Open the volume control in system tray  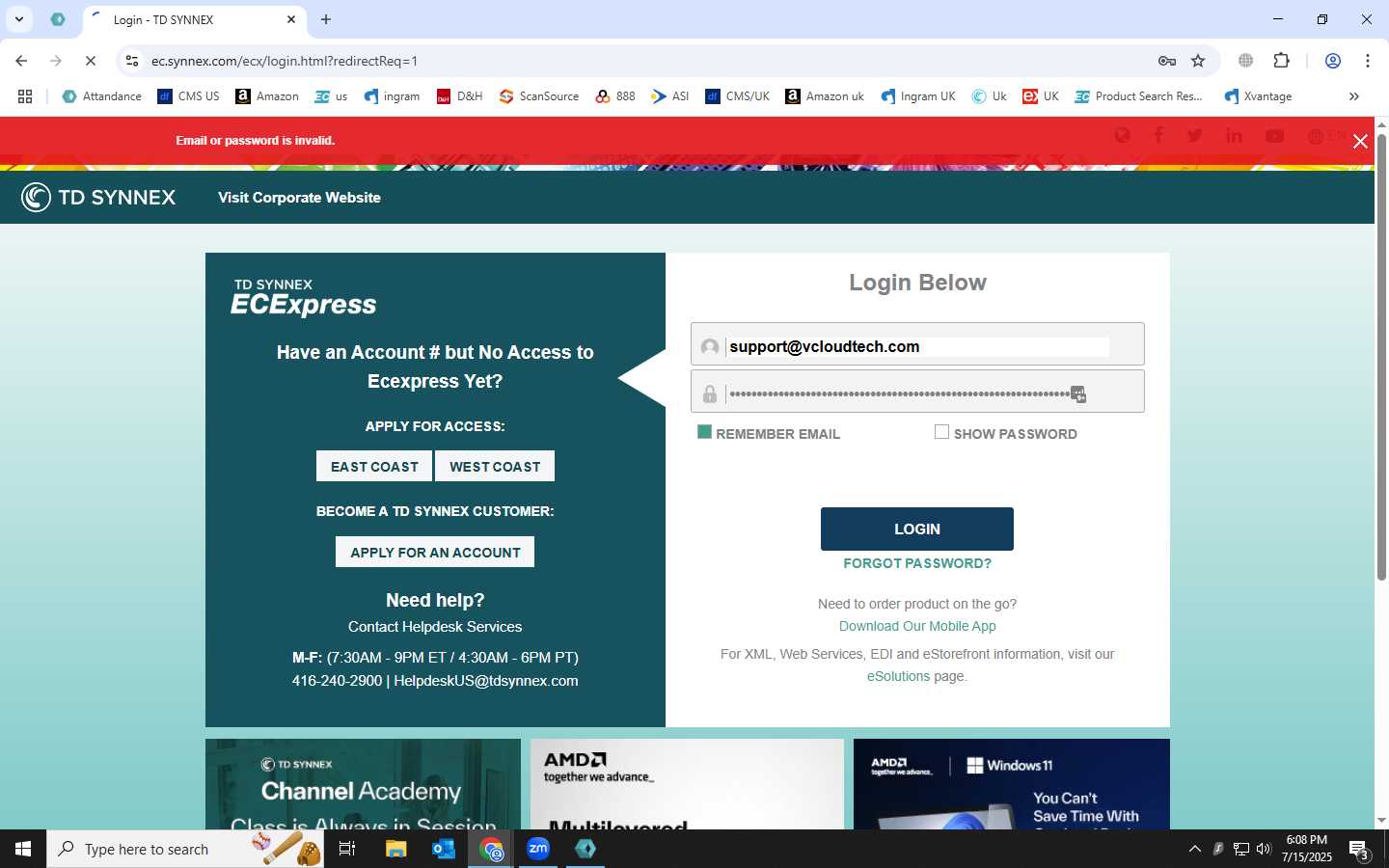1264,849
